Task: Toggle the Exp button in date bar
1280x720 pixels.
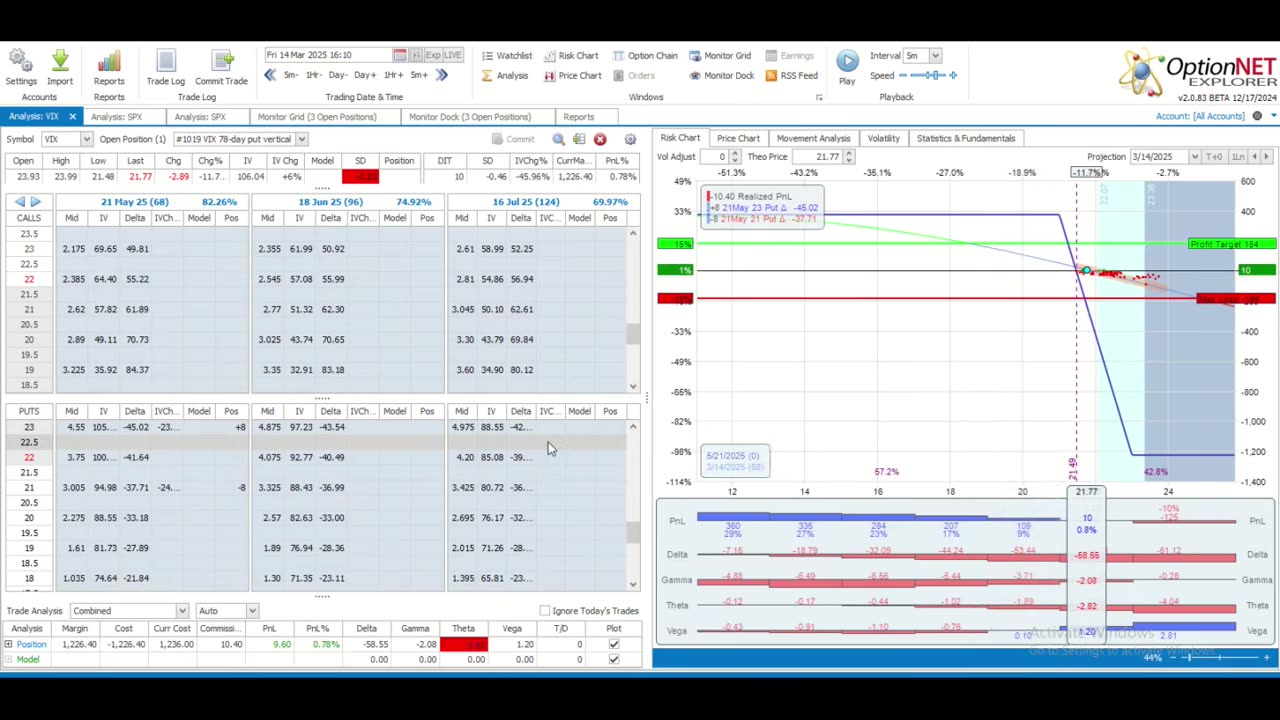Action: pos(433,55)
